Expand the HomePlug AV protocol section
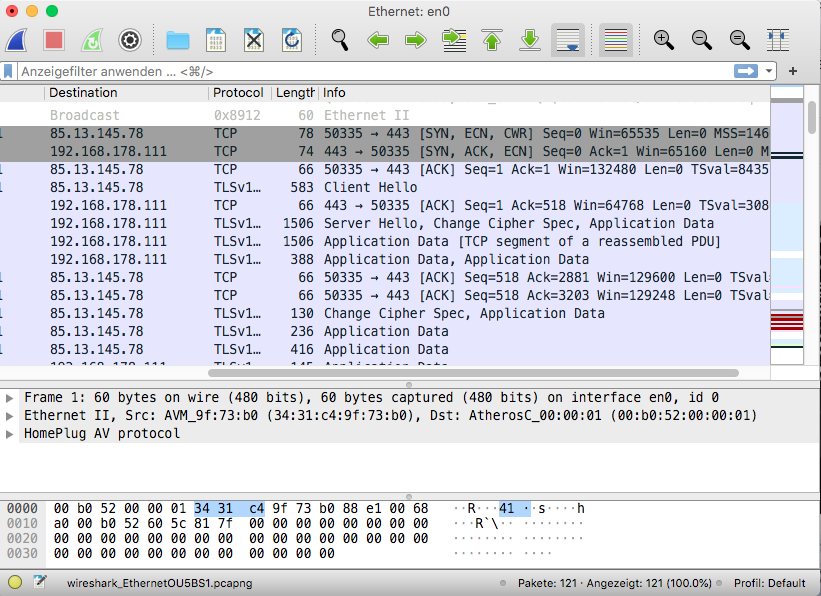821x596 pixels. (9, 434)
